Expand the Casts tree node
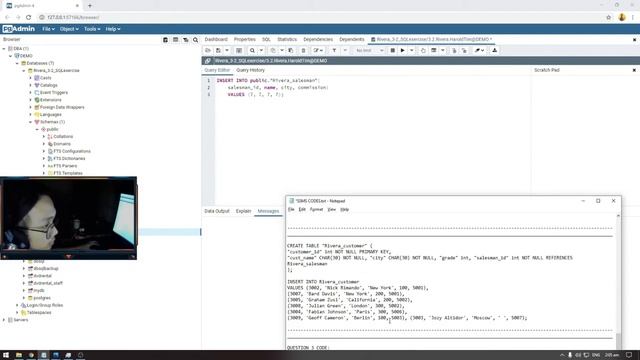Viewport: 640px width, 360px height. (31, 78)
